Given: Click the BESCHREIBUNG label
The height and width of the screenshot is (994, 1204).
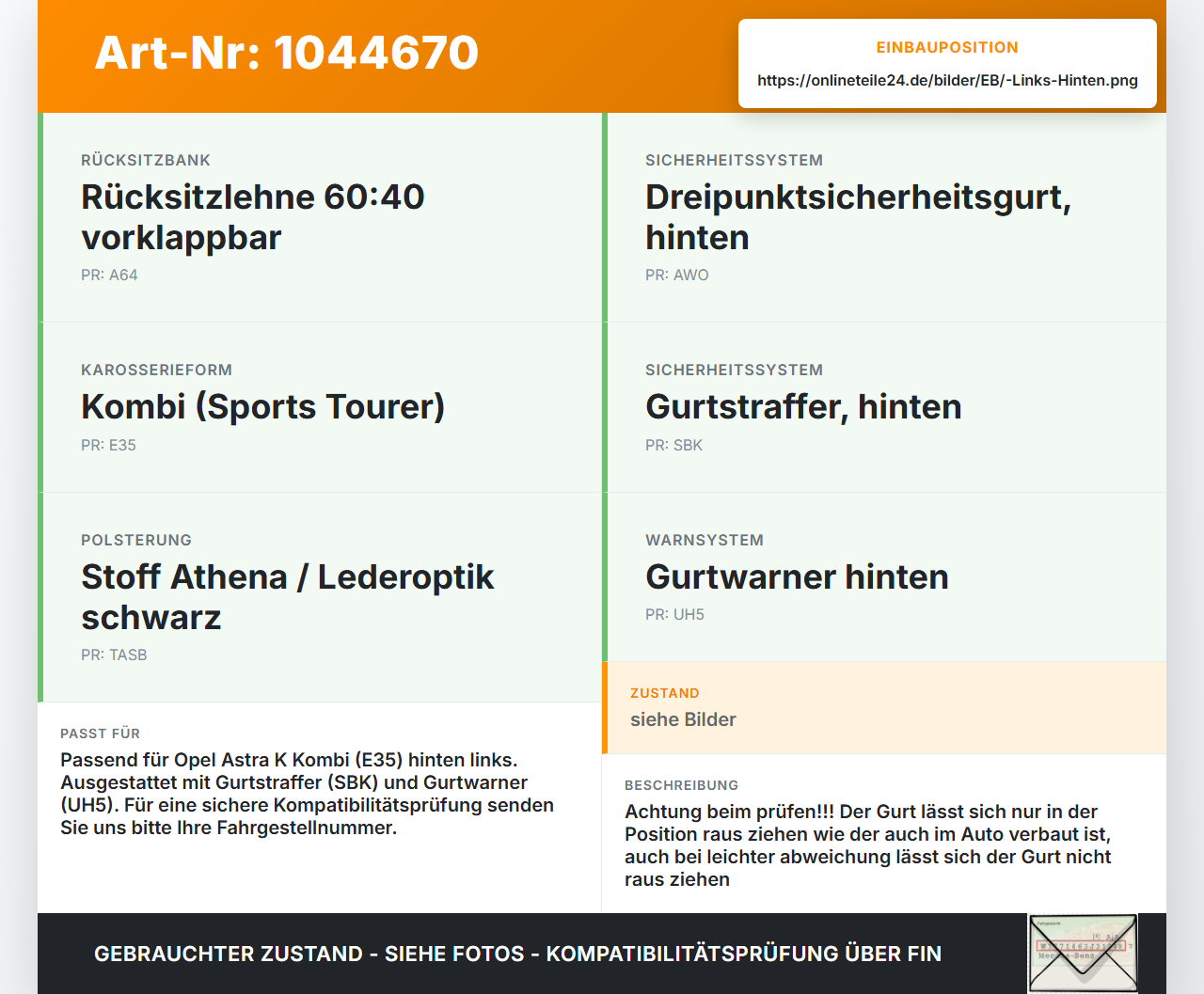Looking at the screenshot, I should coord(681,785).
